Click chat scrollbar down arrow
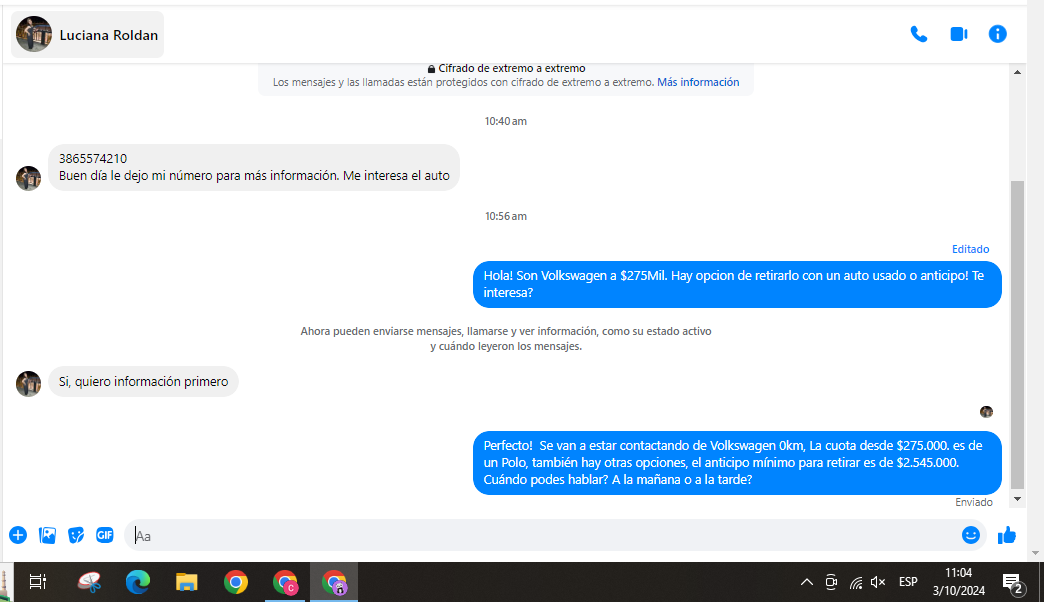 point(1017,499)
